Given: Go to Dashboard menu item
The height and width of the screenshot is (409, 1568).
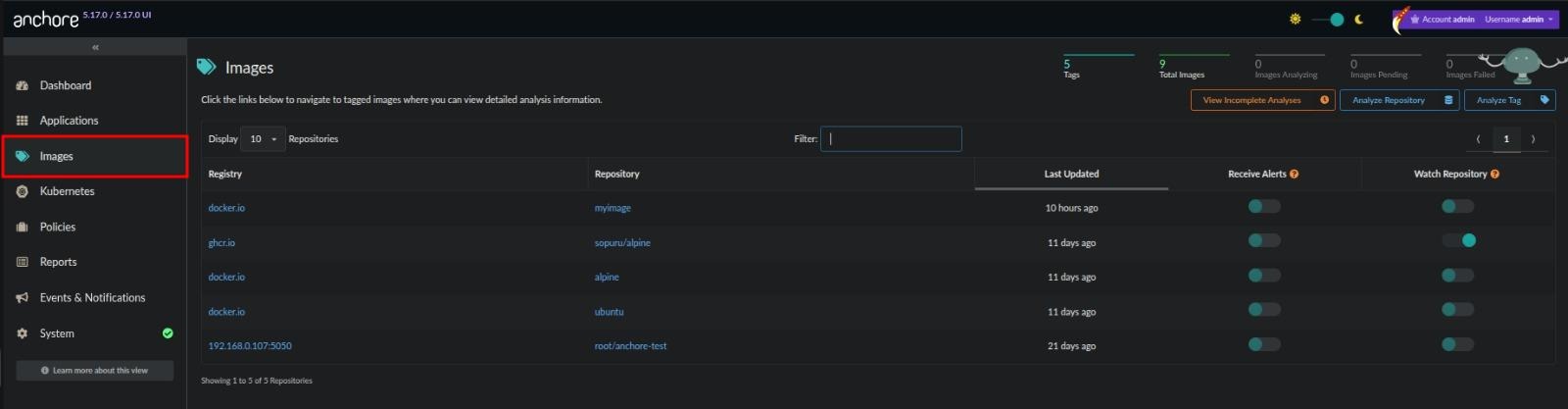Looking at the screenshot, I should coord(95,85).
